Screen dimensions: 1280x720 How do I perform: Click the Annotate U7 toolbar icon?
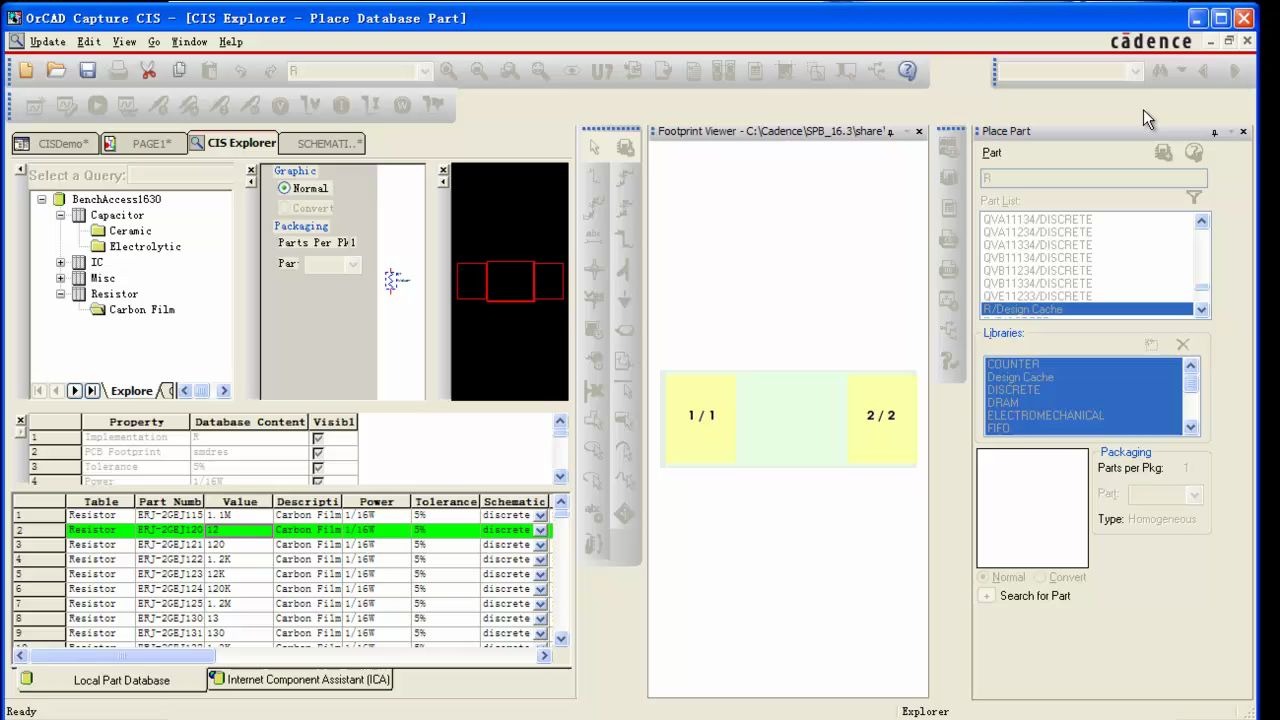(601, 70)
